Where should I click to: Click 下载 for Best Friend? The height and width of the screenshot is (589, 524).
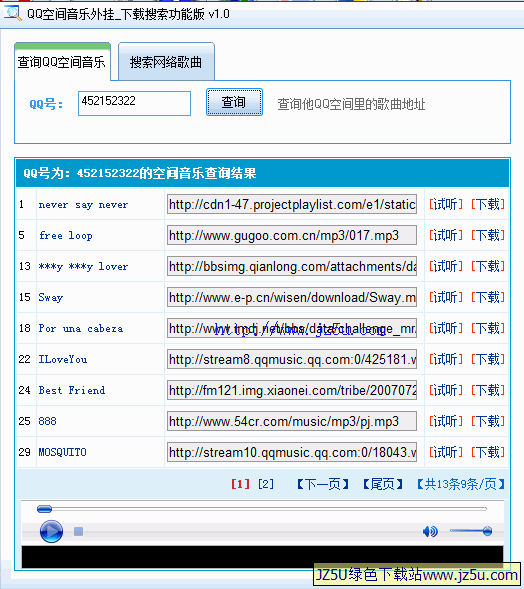[488, 390]
